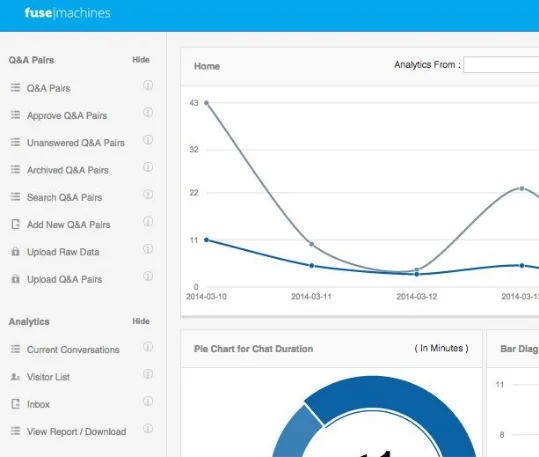Image resolution: width=539 pixels, height=457 pixels.
Task: Click the gray data point at 43
Action: [x=207, y=103]
